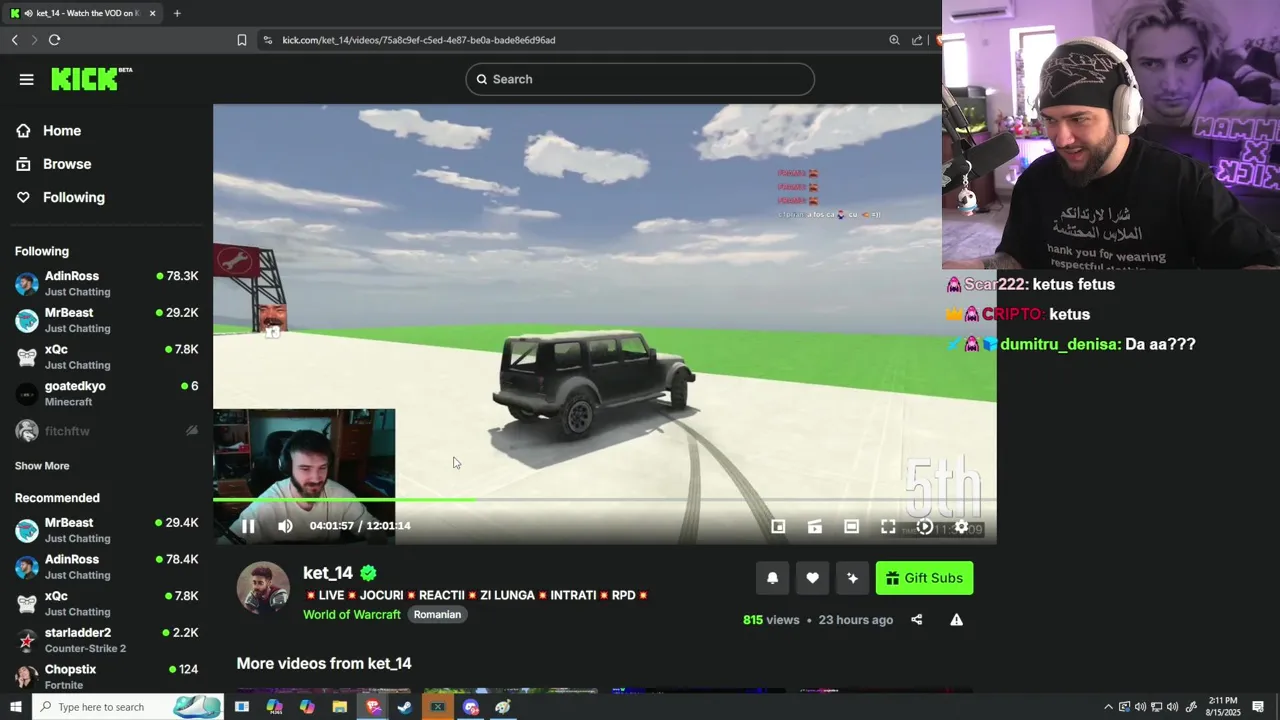1280x720 pixels.
Task: Open MrBeast in Recommended list
Action: (106, 530)
